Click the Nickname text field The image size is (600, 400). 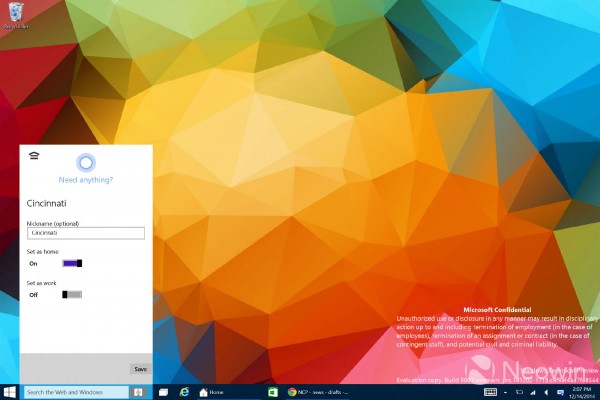85,233
